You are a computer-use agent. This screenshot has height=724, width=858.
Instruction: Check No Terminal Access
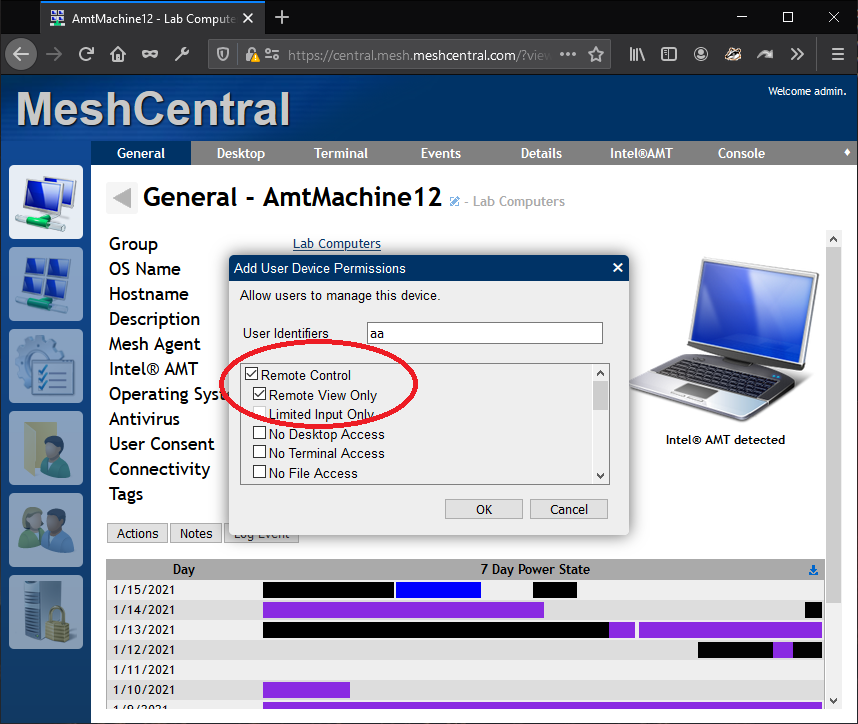tap(260, 453)
